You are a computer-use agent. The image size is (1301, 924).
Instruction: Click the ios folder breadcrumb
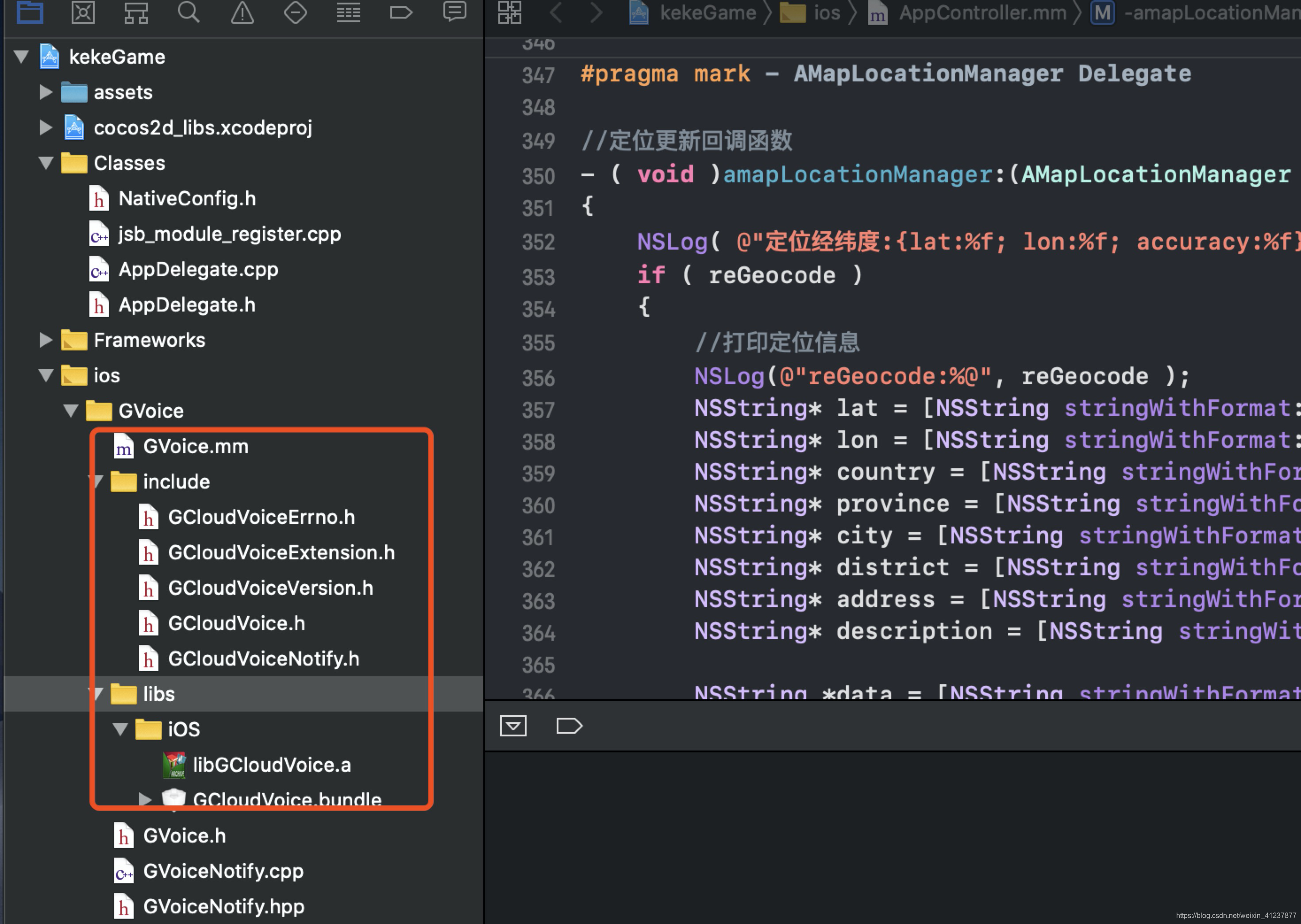809,12
